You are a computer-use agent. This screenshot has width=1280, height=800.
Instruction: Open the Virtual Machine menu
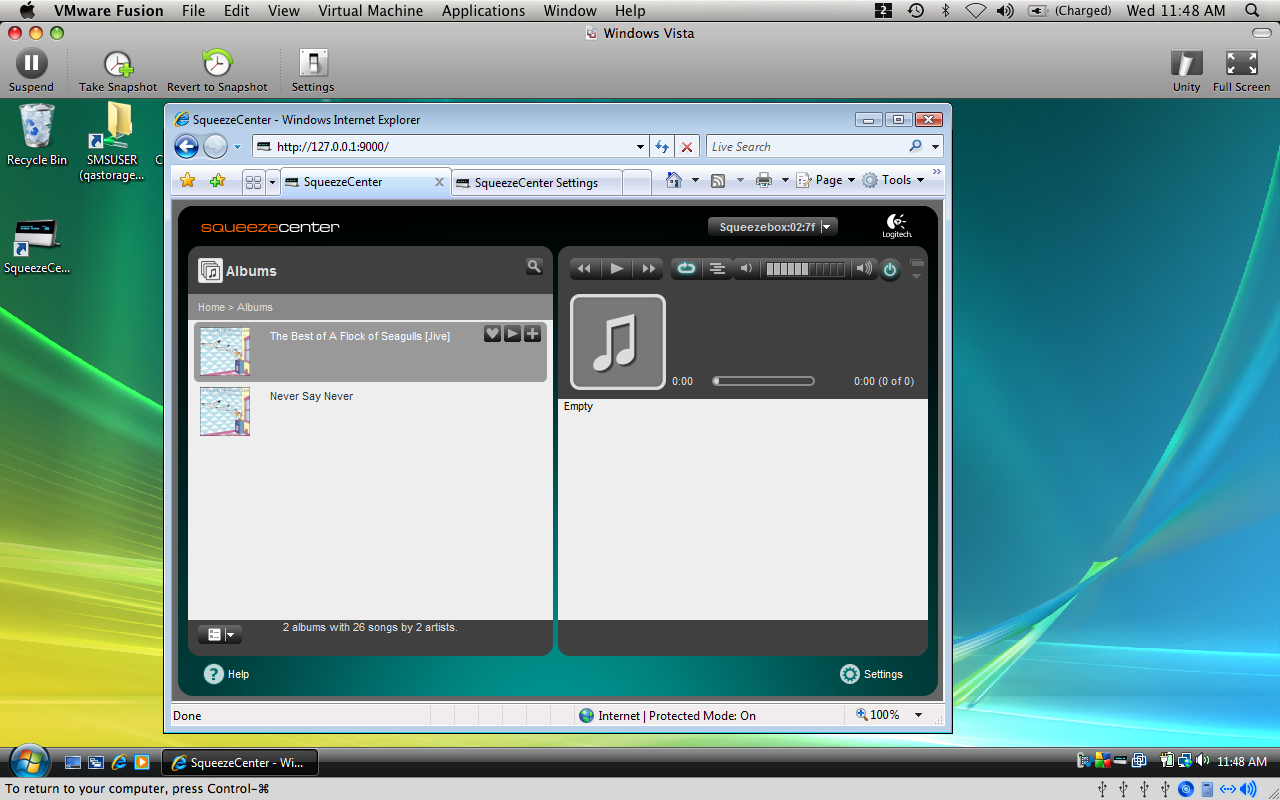point(370,11)
